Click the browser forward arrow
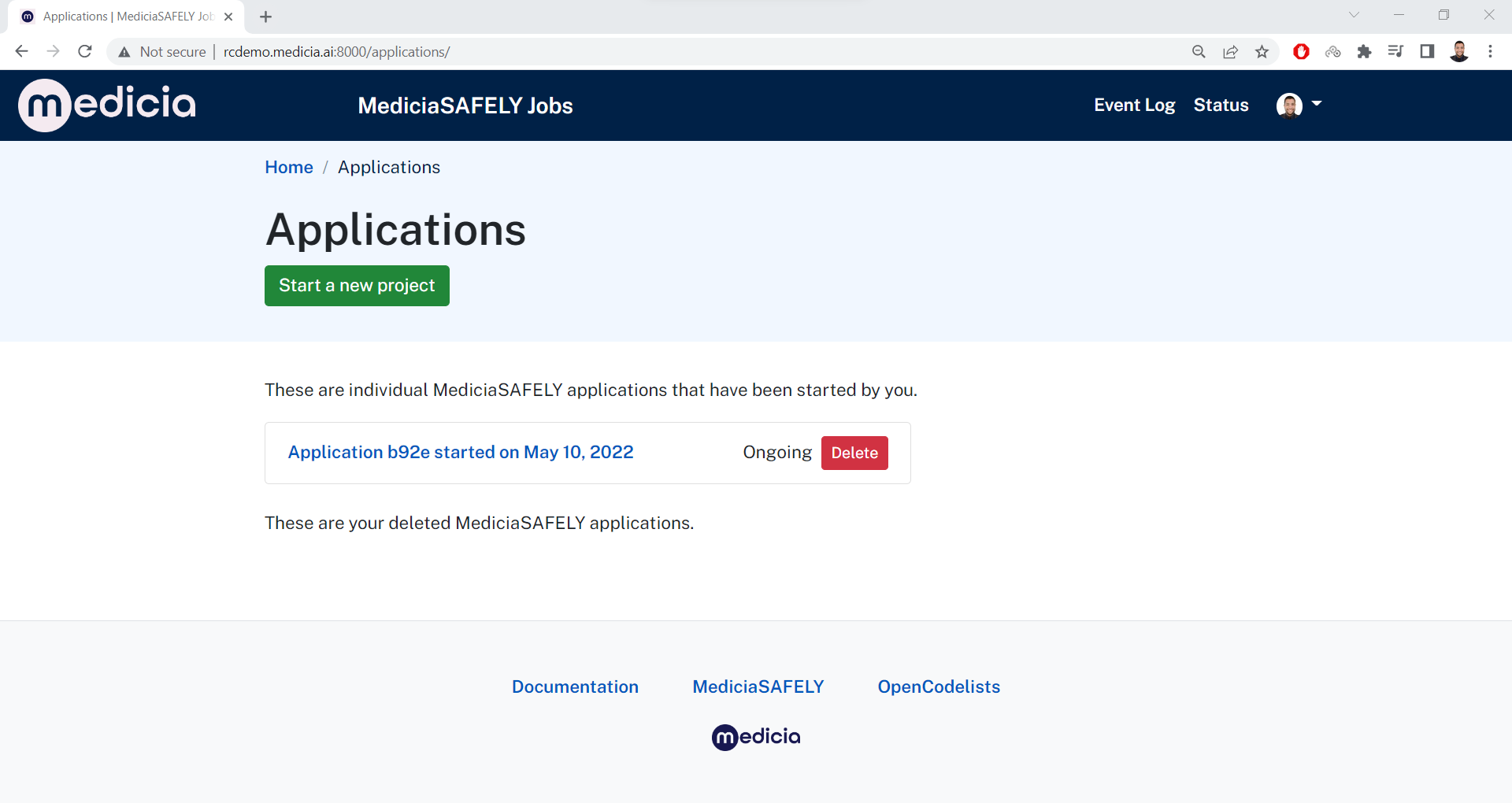This screenshot has height=803, width=1512. 53,51
